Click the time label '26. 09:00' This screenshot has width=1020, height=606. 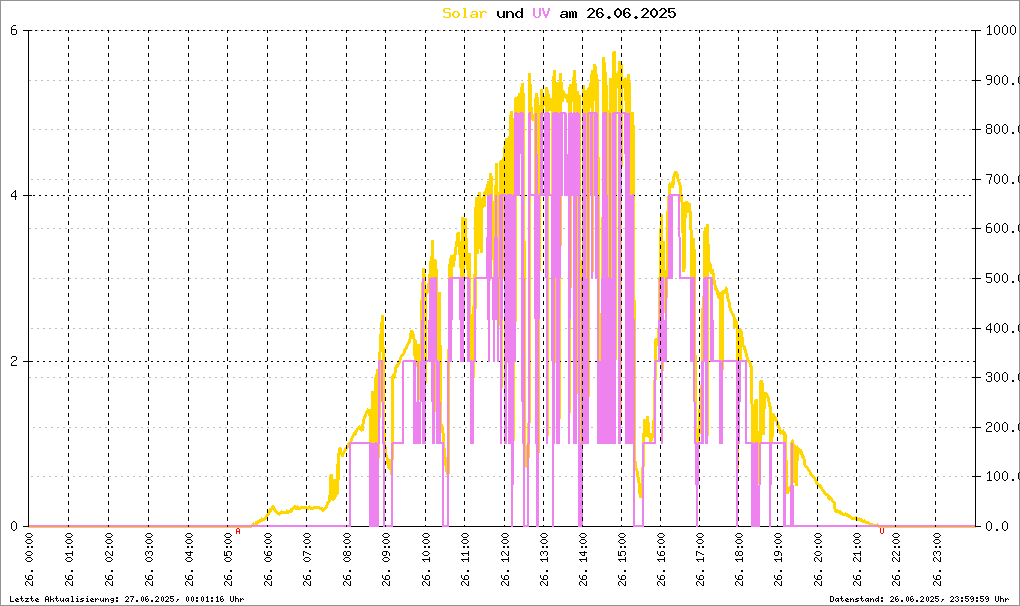tap(386, 560)
